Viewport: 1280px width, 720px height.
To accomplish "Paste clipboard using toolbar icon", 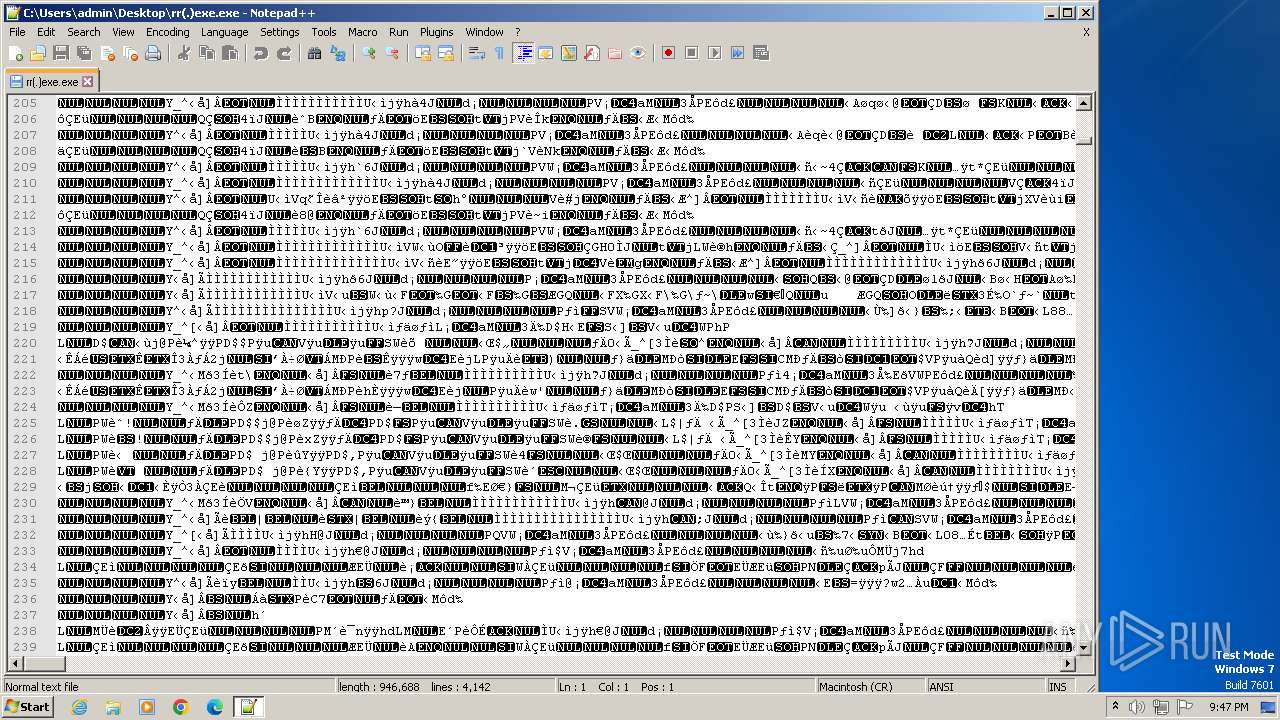I will 230,53.
